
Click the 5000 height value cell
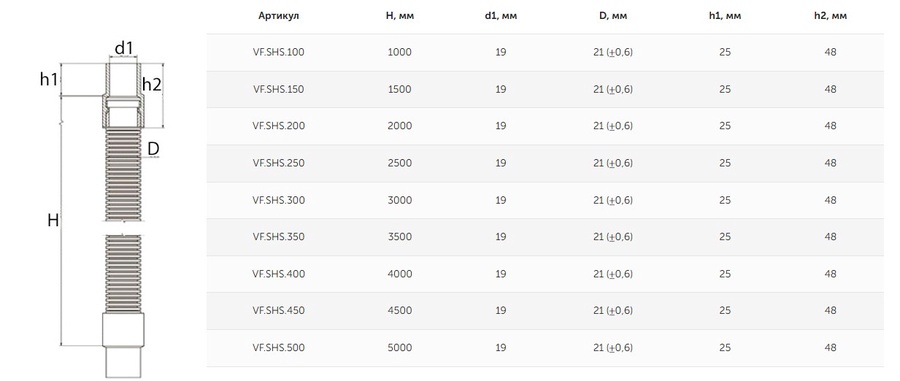pyautogui.click(x=400, y=348)
